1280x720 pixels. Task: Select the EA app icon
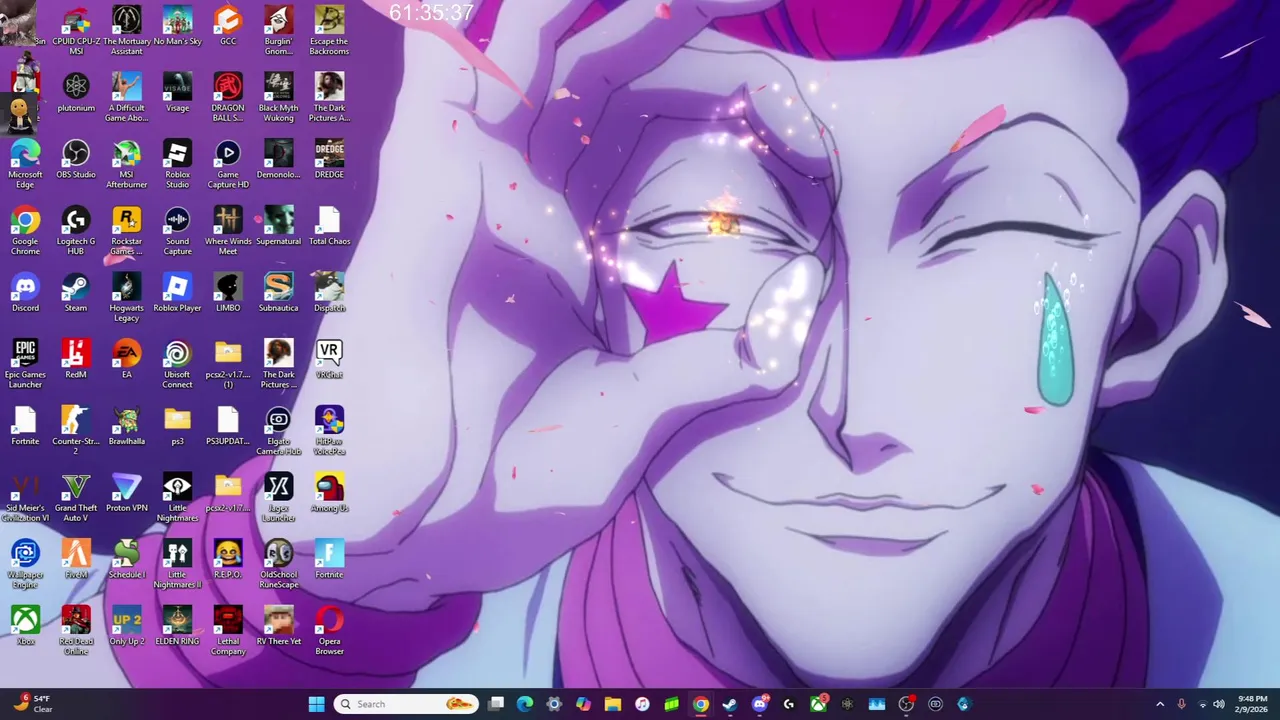click(127, 360)
